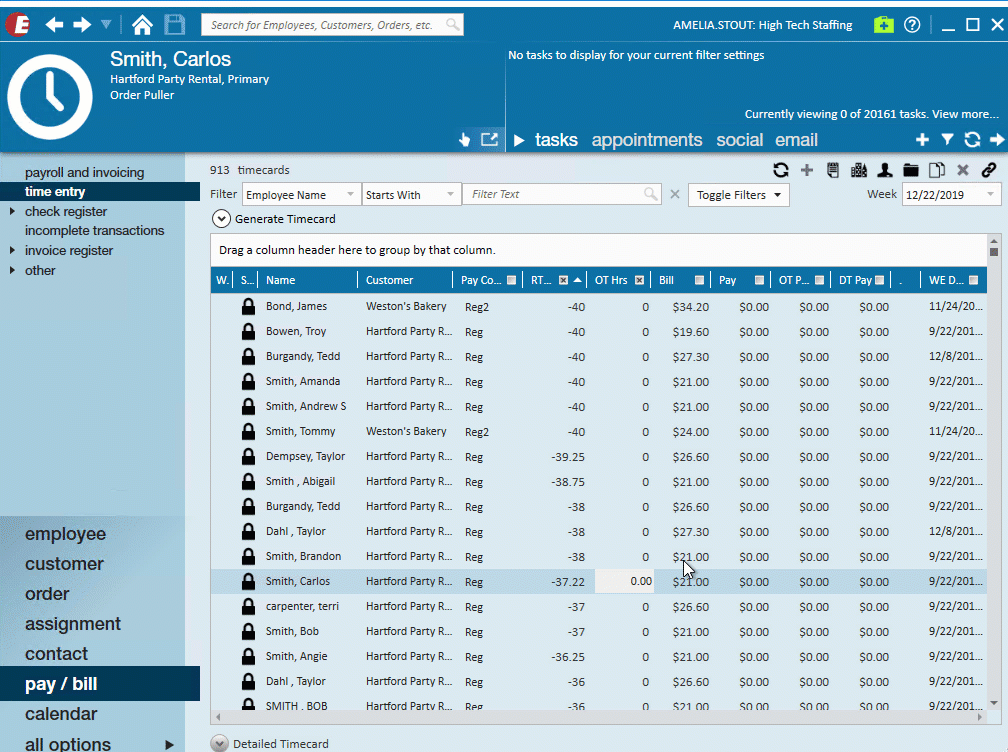Check the DT Pay column checkbox
1008x752 pixels.
(x=879, y=281)
